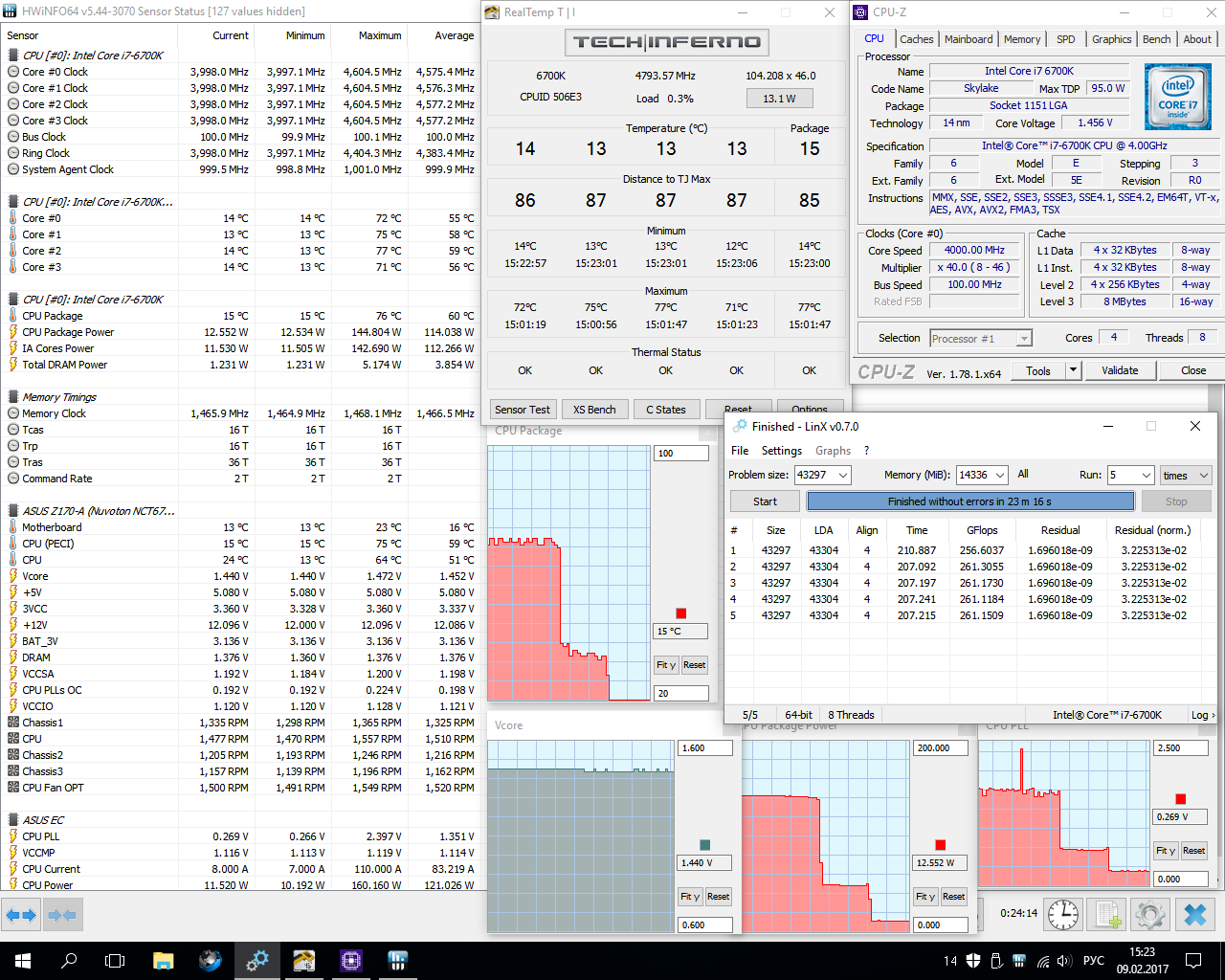Screen dimensions: 1225x980
Task: Click the 1.600 maximum field in Vcore graph
Action: pyautogui.click(x=705, y=748)
